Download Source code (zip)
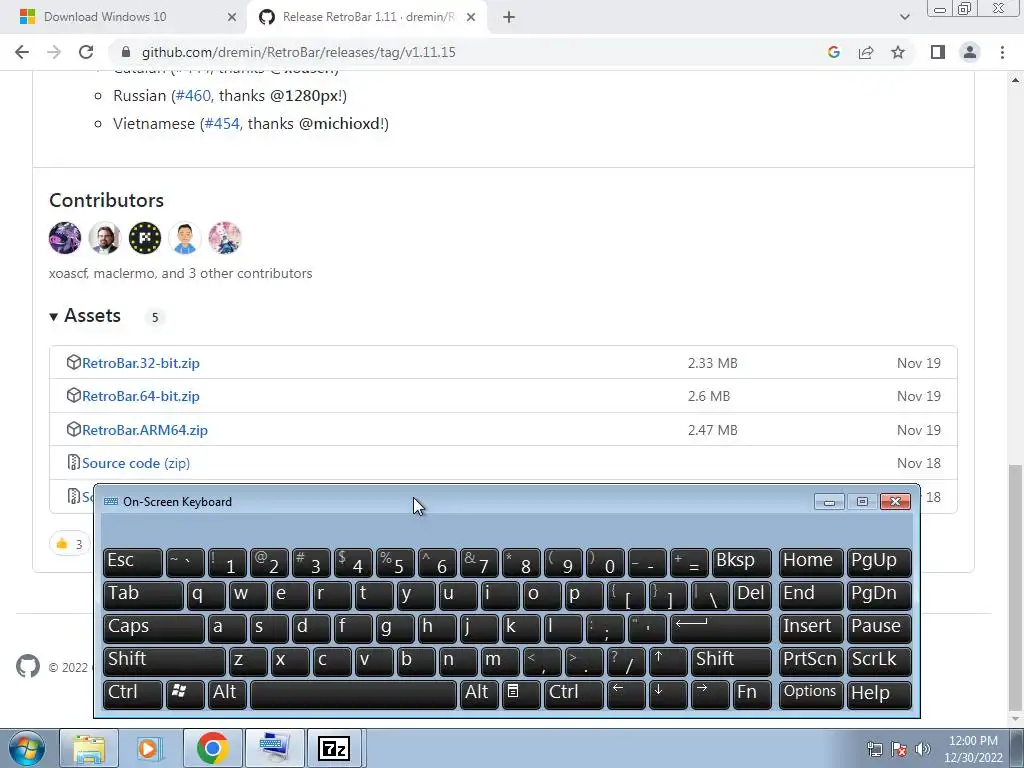 tap(136, 463)
